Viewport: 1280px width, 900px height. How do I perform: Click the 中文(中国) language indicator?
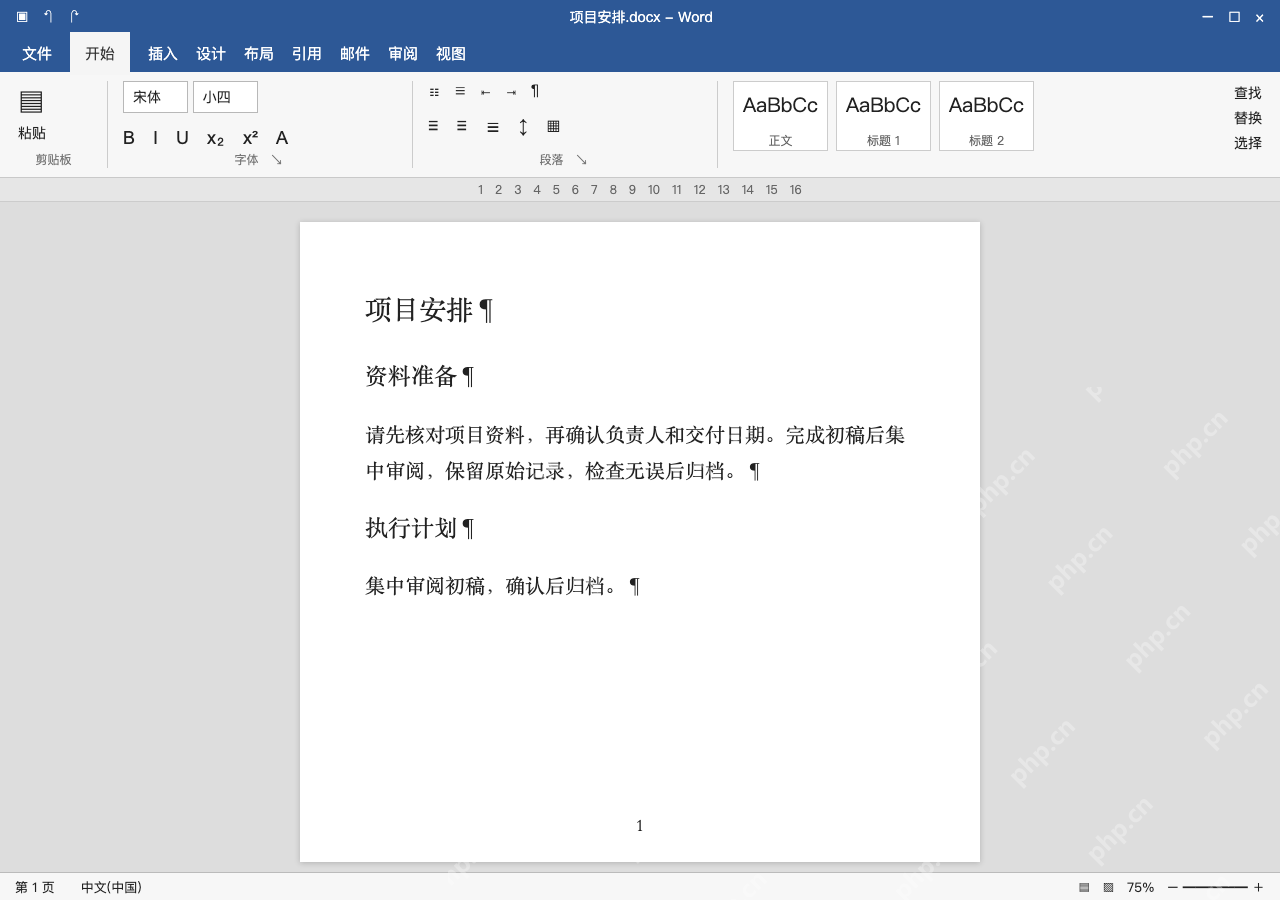pos(111,887)
